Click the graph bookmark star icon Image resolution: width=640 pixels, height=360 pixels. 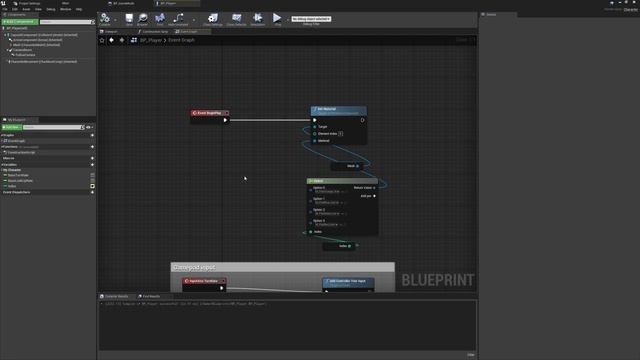click(102, 40)
